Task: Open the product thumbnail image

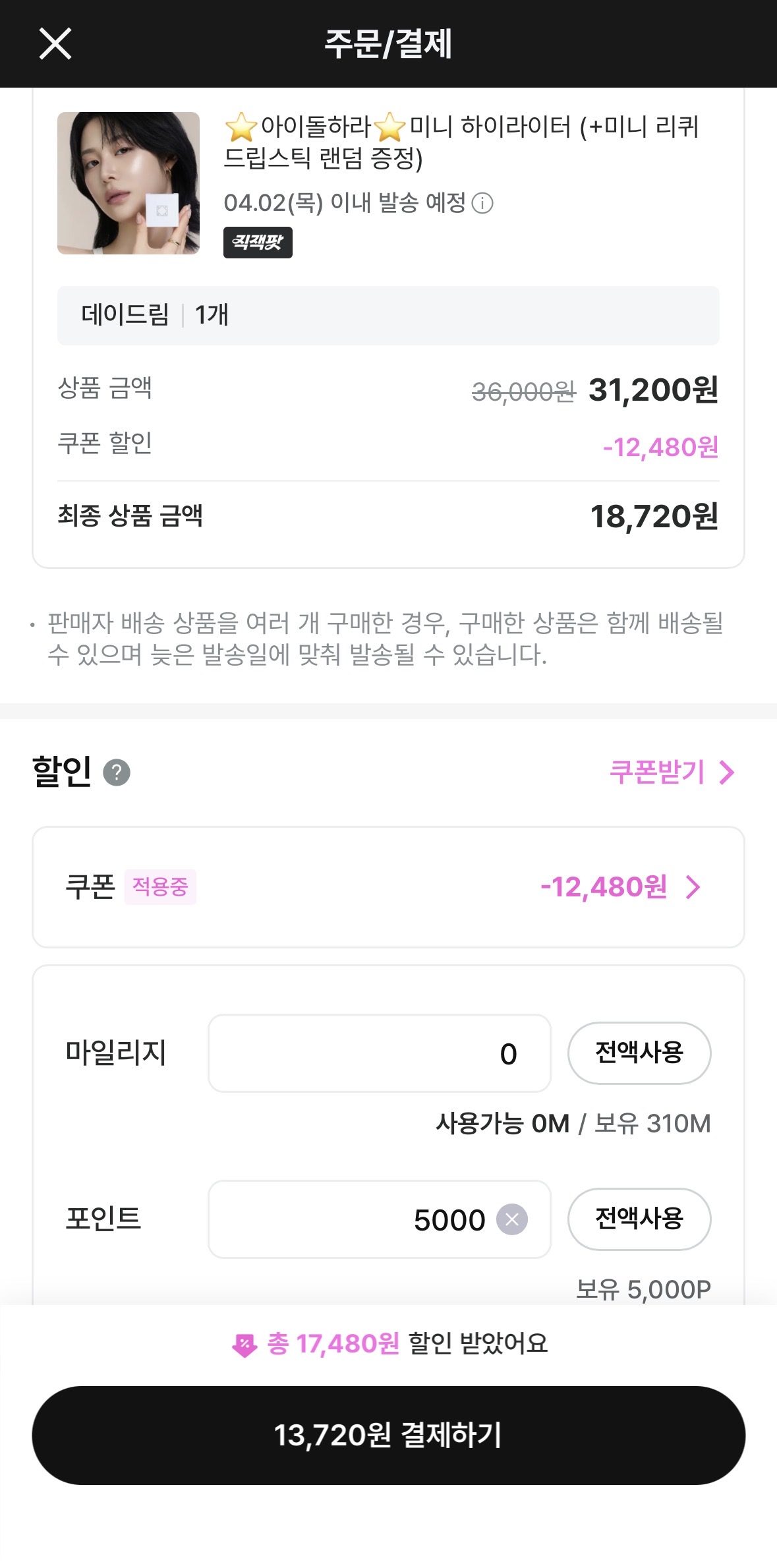Action: [x=129, y=183]
